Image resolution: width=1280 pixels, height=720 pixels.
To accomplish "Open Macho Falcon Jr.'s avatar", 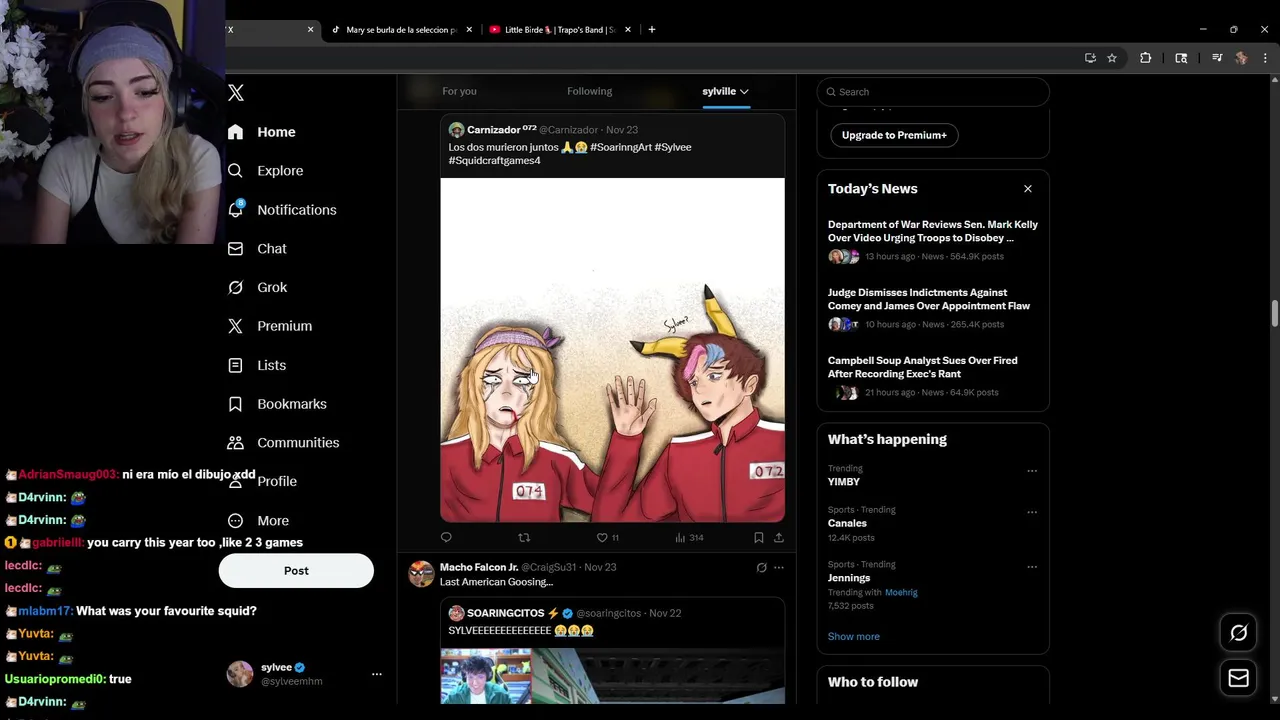I will (x=422, y=574).
